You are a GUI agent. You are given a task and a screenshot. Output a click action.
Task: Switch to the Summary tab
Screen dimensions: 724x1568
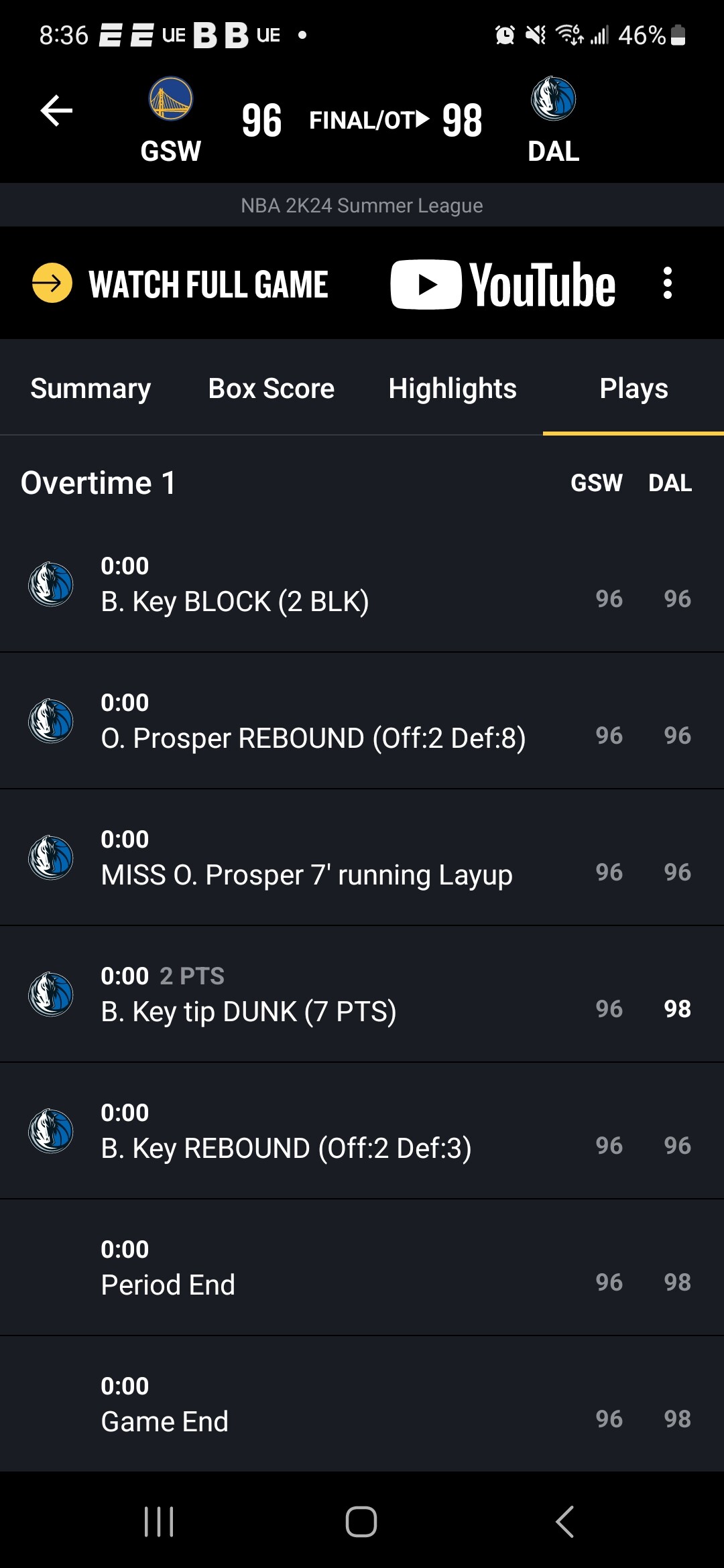(x=90, y=389)
